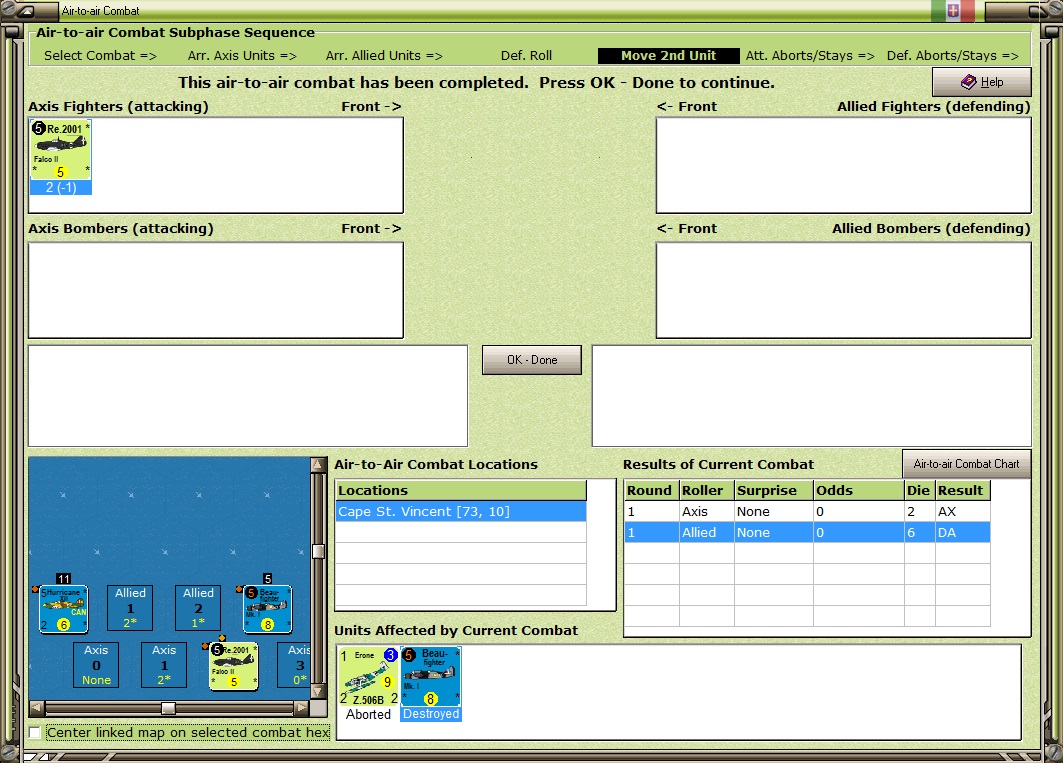The image size is (1063, 763).
Task: Open the Air-to-air Combat Chart
Action: click(966, 464)
